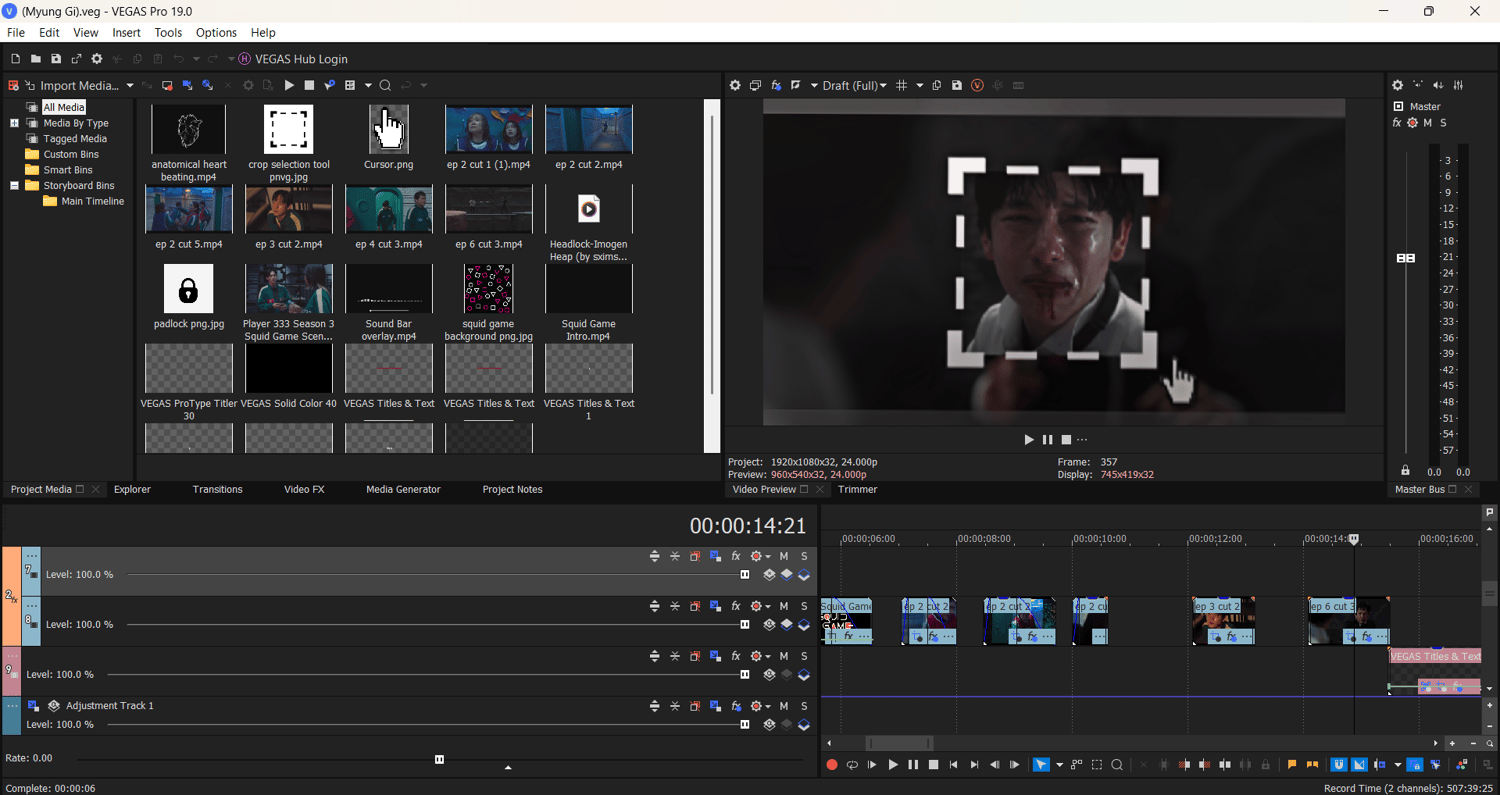Save the project using the disk icon

(56, 59)
